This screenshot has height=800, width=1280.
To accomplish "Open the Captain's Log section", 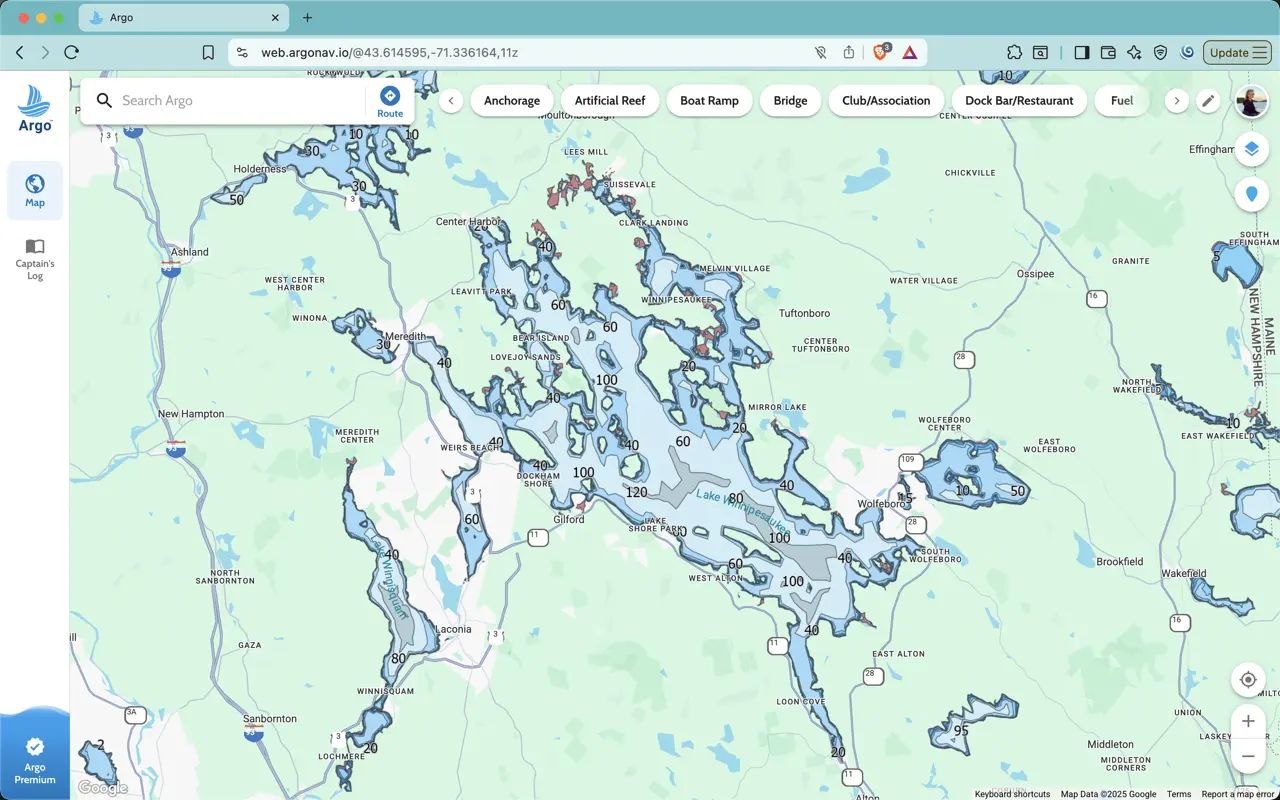I will [x=35, y=258].
